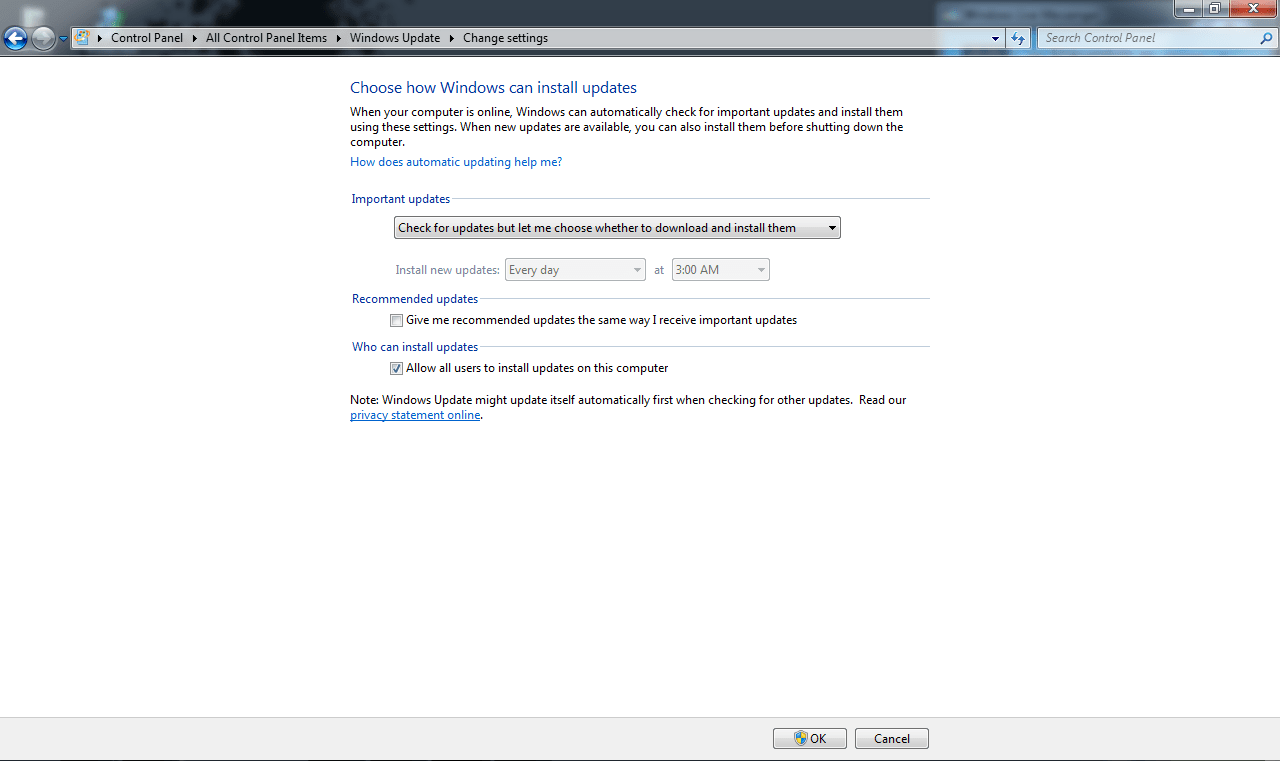Screen dimensions: 1280x761
Task: Minimize the Control Panel window
Action: 1188,8
